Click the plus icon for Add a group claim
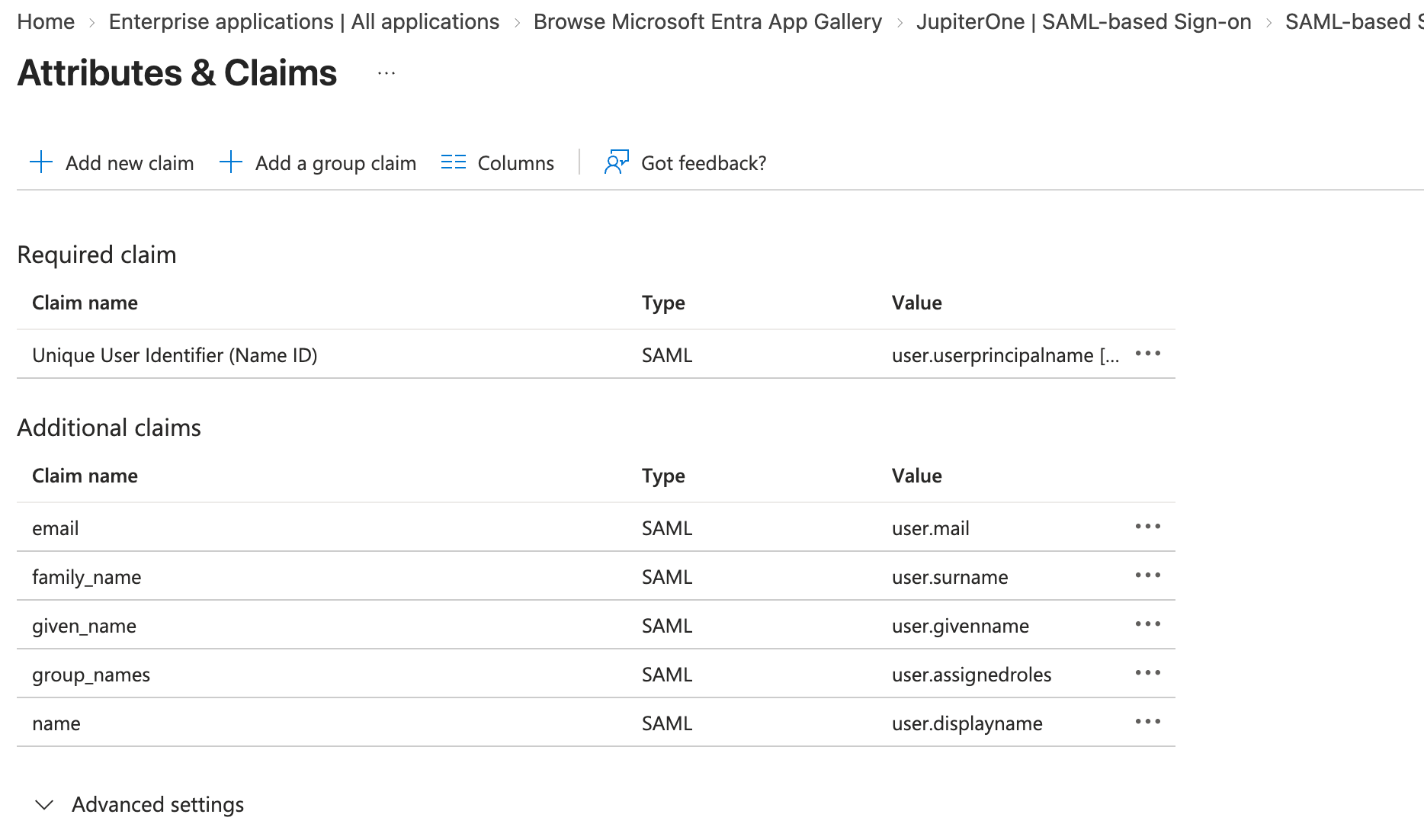Screen dimensions: 1424x840 [231, 162]
